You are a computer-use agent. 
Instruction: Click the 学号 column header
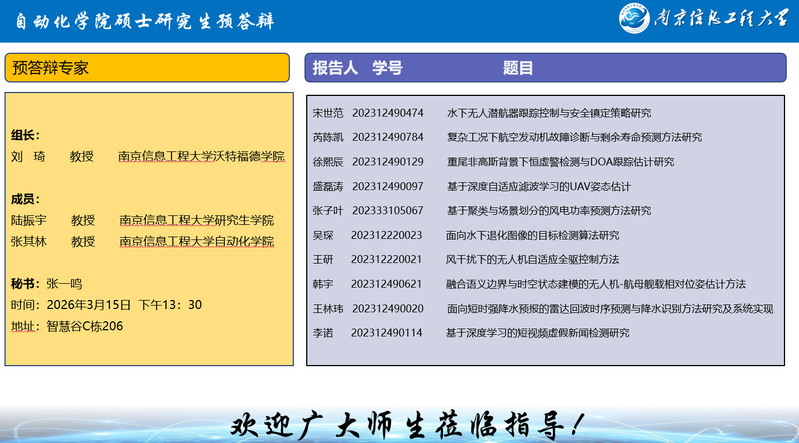[387, 68]
